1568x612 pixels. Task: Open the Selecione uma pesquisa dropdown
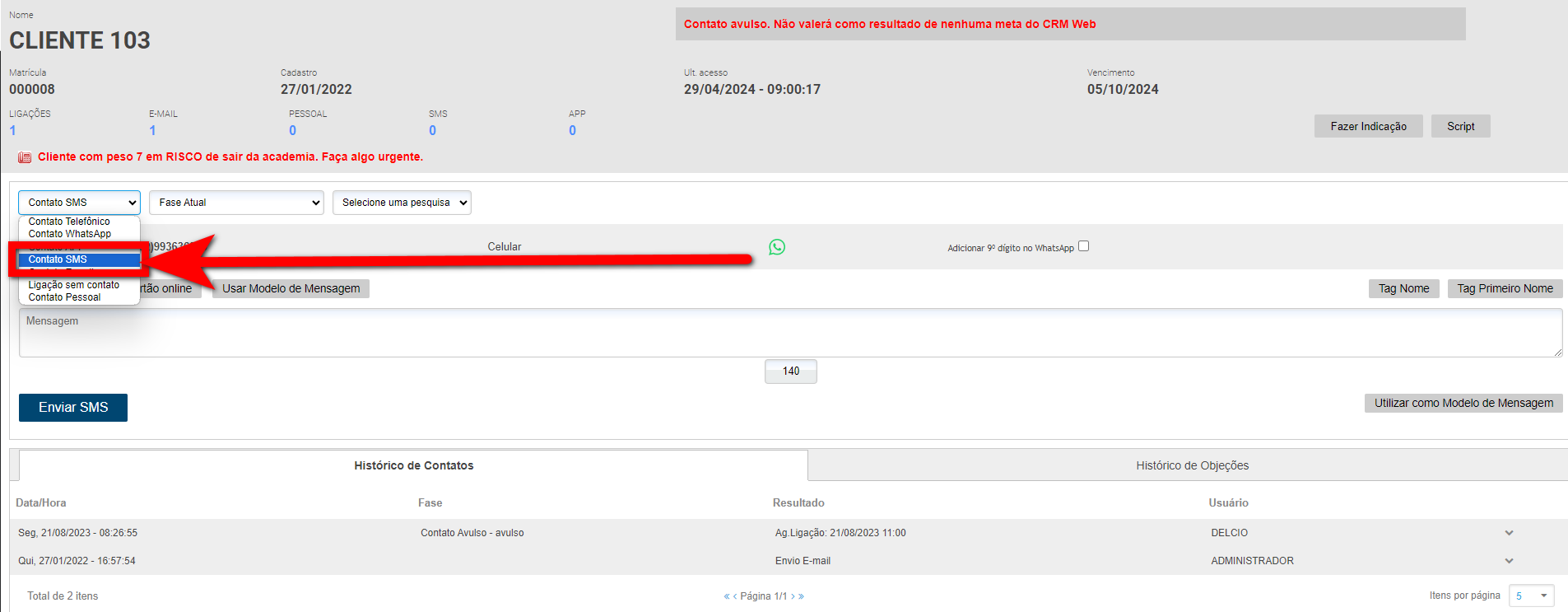click(x=402, y=203)
